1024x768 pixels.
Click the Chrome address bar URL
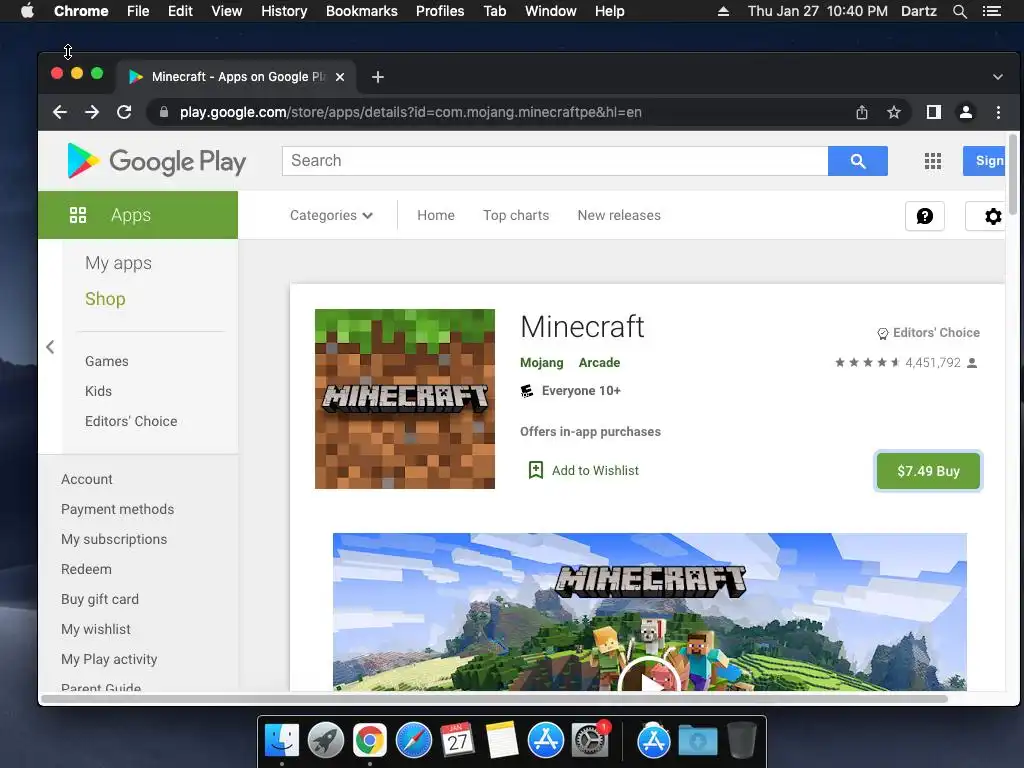[411, 112]
